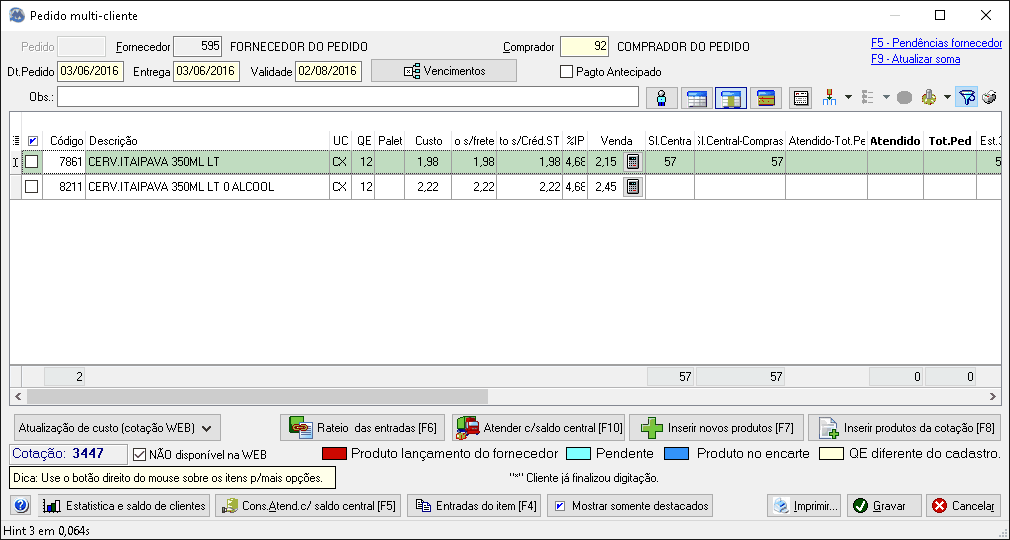1010x540 pixels.
Task: Click the Comprador code field
Action: pyautogui.click(x=584, y=46)
